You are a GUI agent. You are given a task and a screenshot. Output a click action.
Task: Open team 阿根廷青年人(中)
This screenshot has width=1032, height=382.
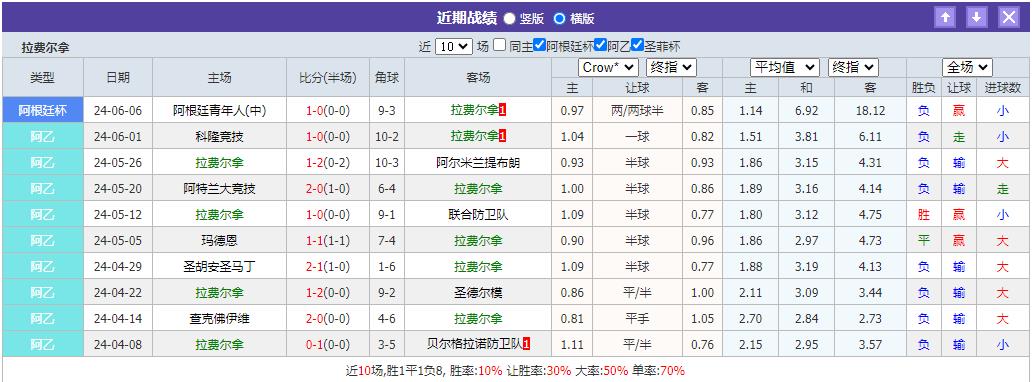tap(219, 111)
